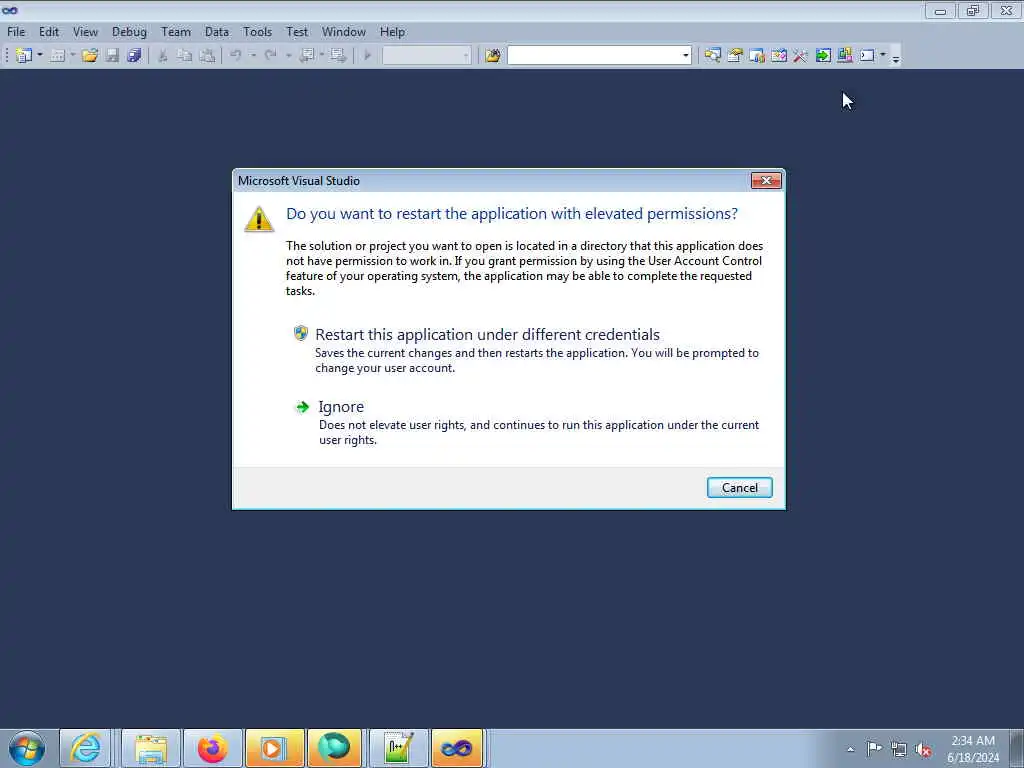Open the Debug menu
This screenshot has height=768, width=1024.
129,32
